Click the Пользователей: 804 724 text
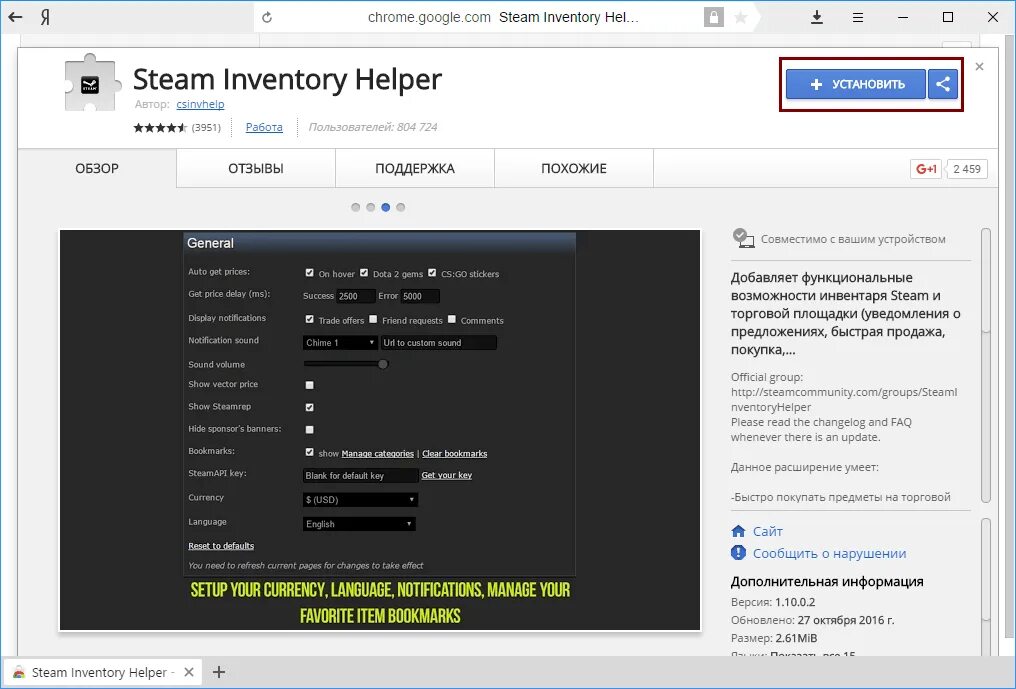This screenshot has height=689, width=1016. tap(373, 127)
